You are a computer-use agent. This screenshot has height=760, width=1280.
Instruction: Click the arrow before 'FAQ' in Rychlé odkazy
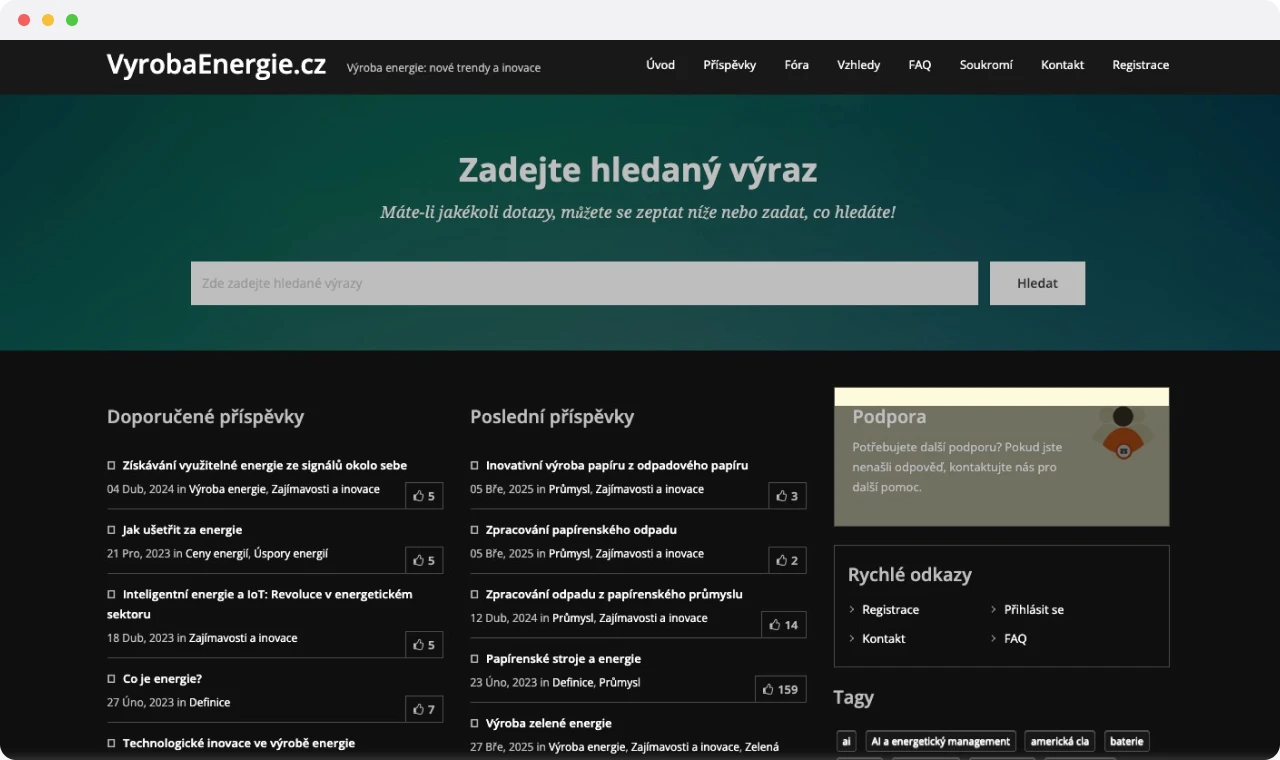click(x=994, y=638)
